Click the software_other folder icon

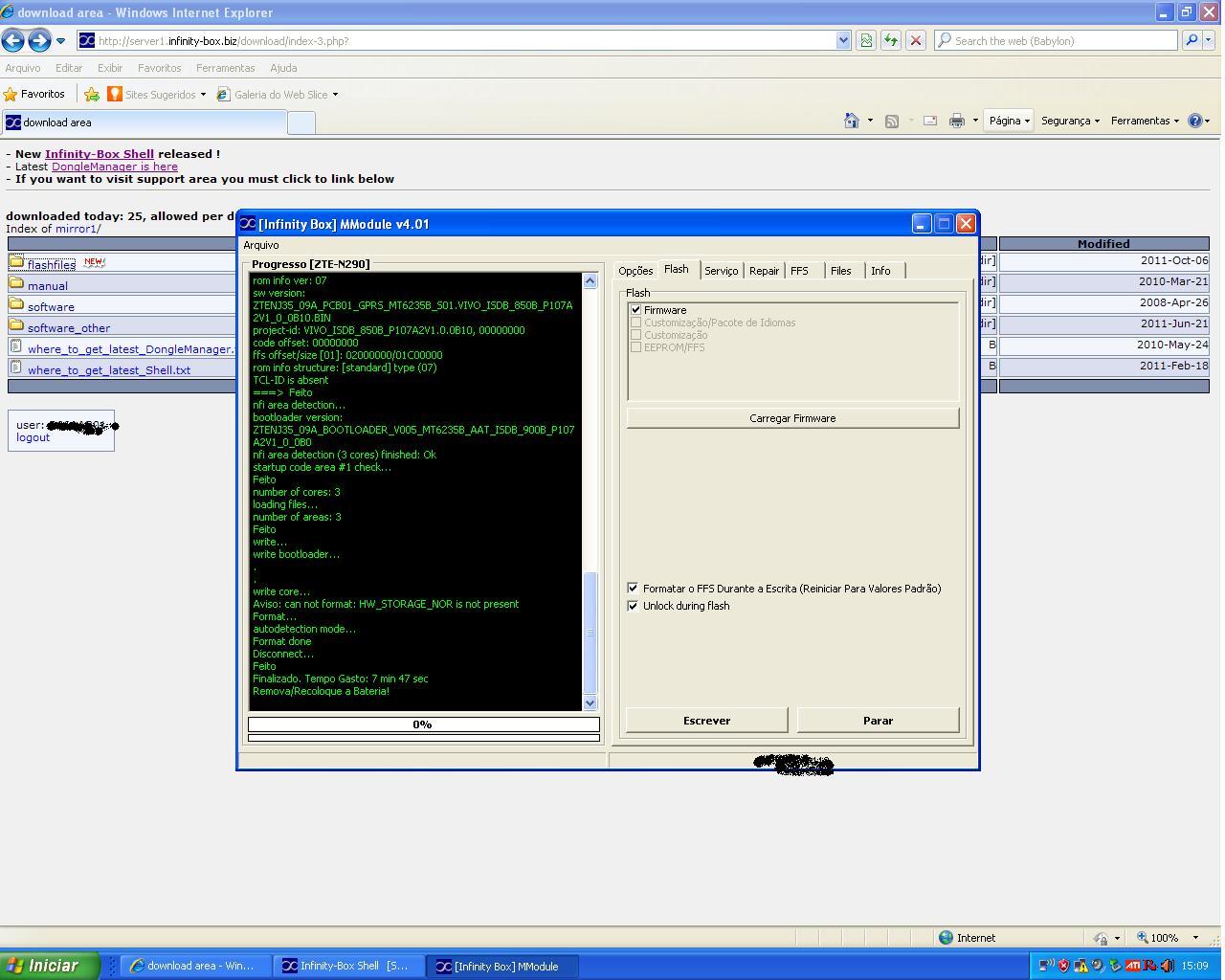tap(16, 325)
